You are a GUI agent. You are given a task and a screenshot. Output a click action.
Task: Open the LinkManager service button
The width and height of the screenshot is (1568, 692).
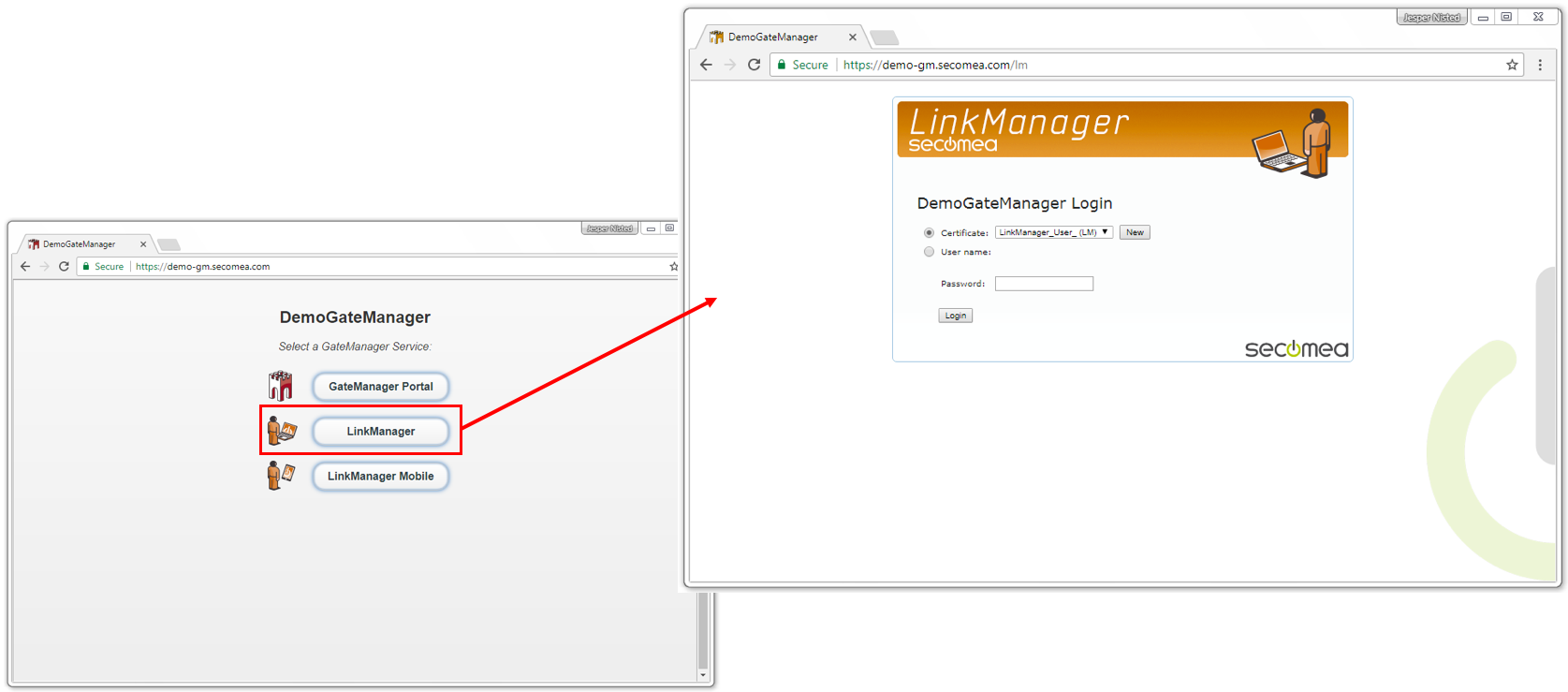(x=380, y=431)
